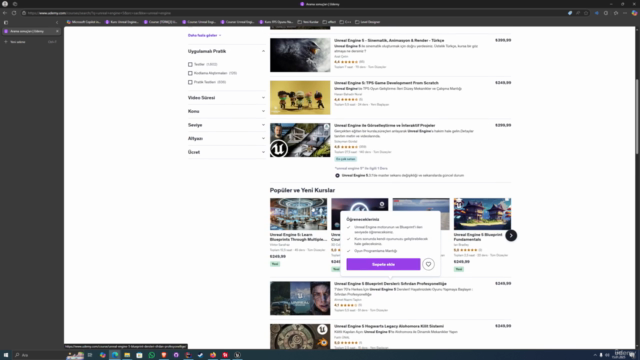640x360 pixels.
Task: Open a new tab from sidebar
Action: [x=17, y=42]
